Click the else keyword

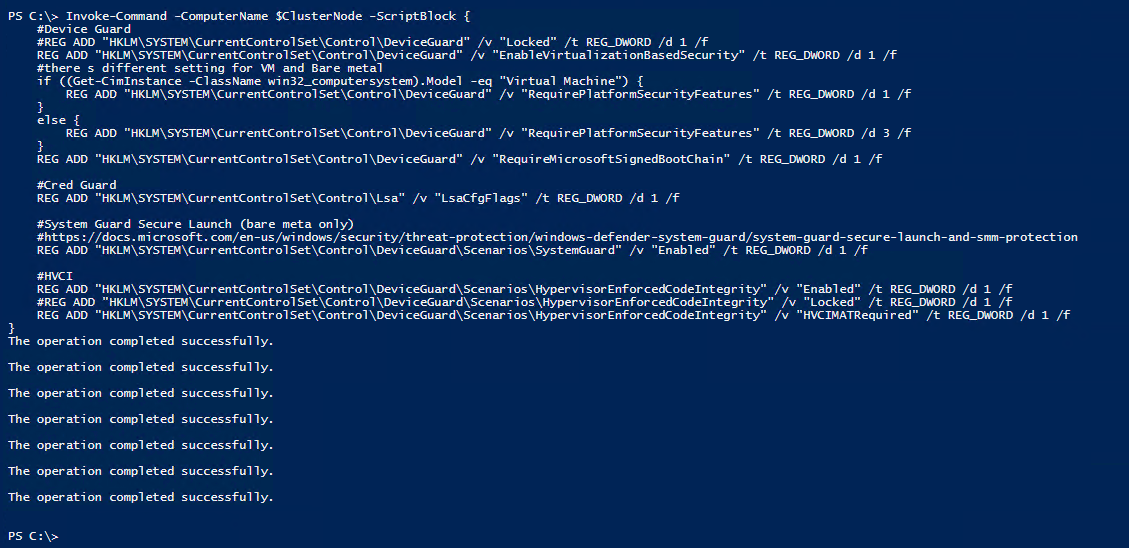click(51, 120)
